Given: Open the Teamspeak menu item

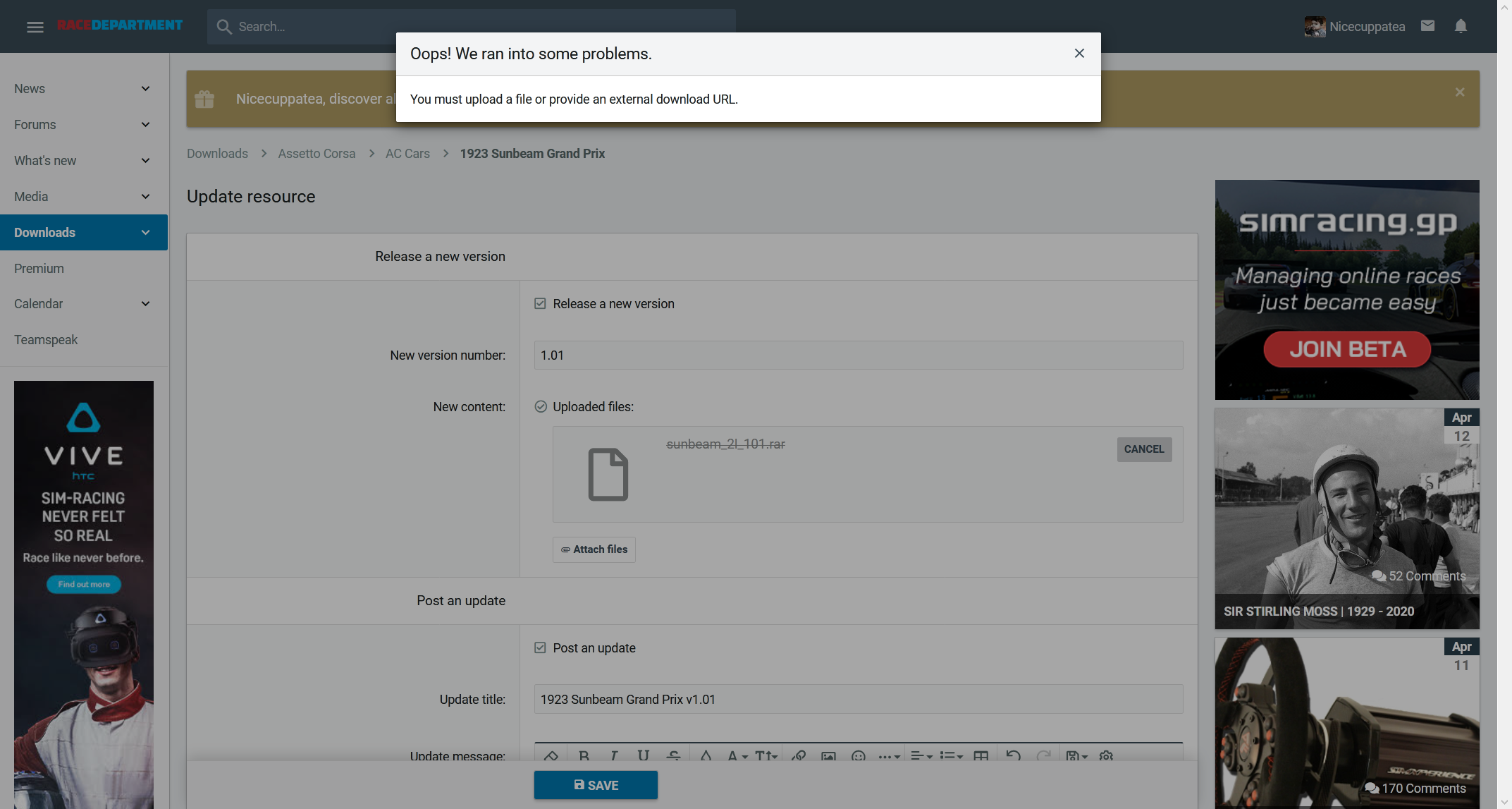Looking at the screenshot, I should click(46, 340).
